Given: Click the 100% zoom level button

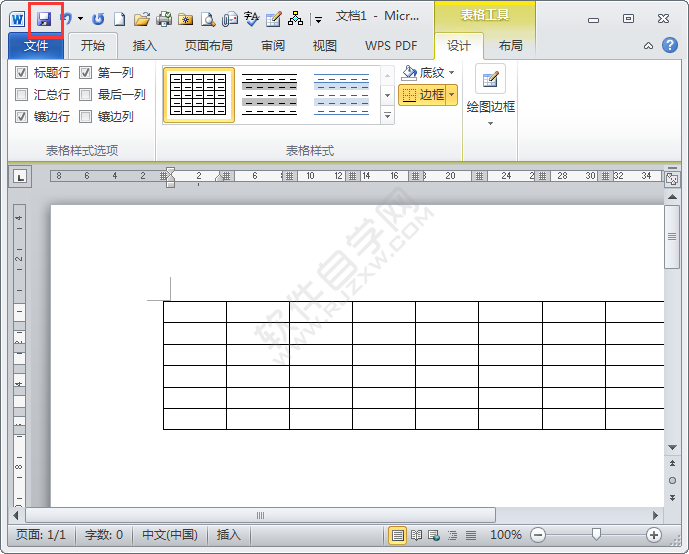Looking at the screenshot, I should (x=505, y=535).
